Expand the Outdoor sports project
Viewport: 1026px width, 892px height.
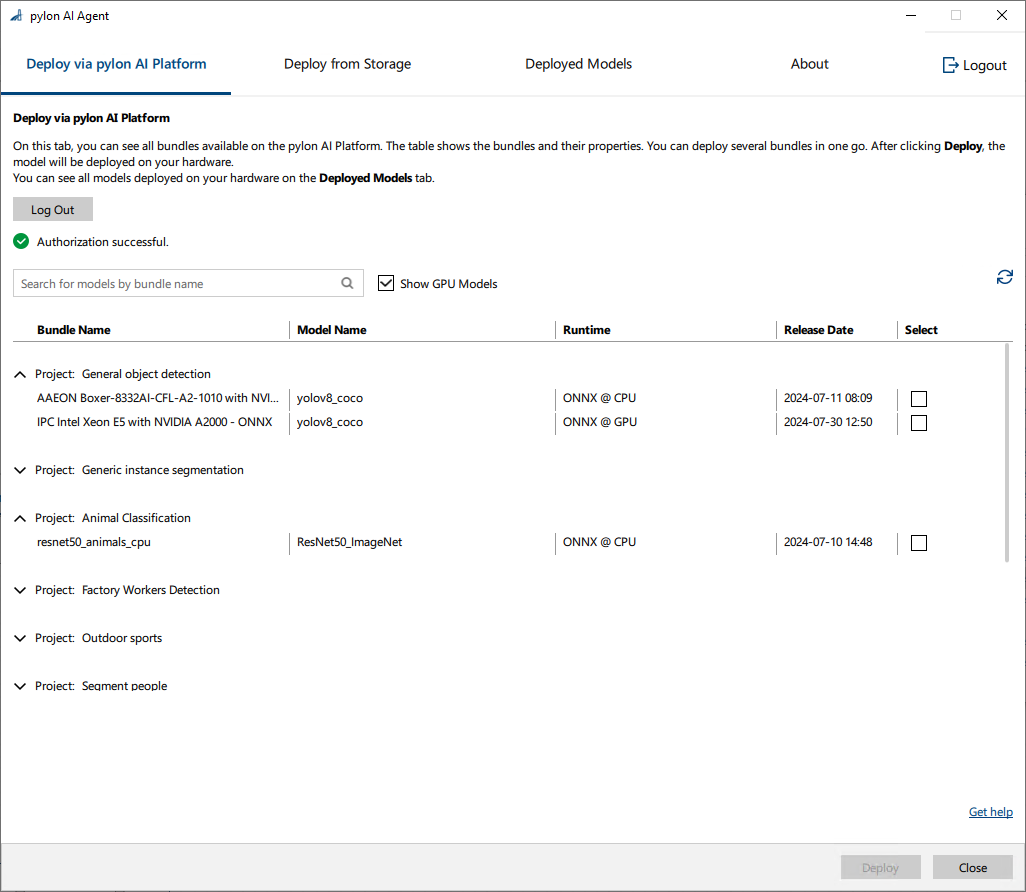[20, 638]
